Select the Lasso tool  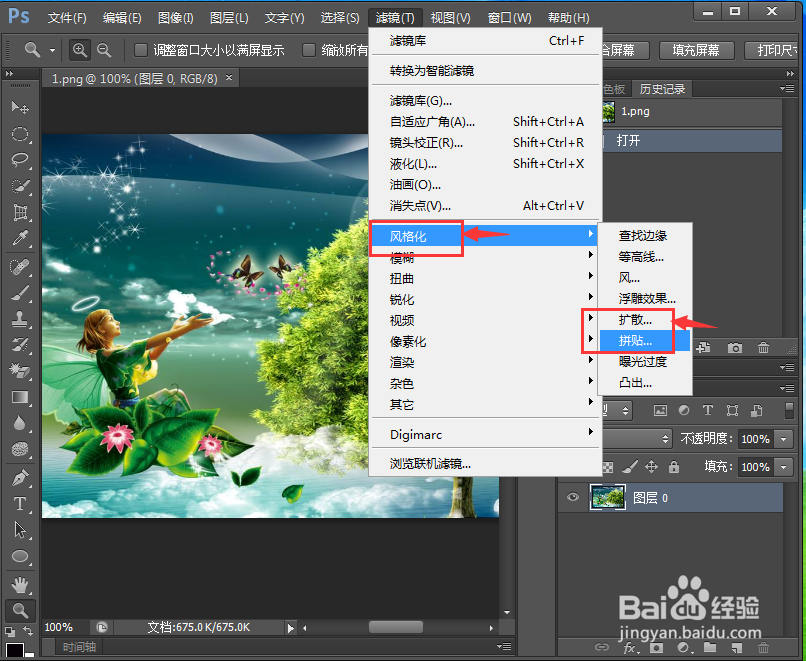(20, 160)
